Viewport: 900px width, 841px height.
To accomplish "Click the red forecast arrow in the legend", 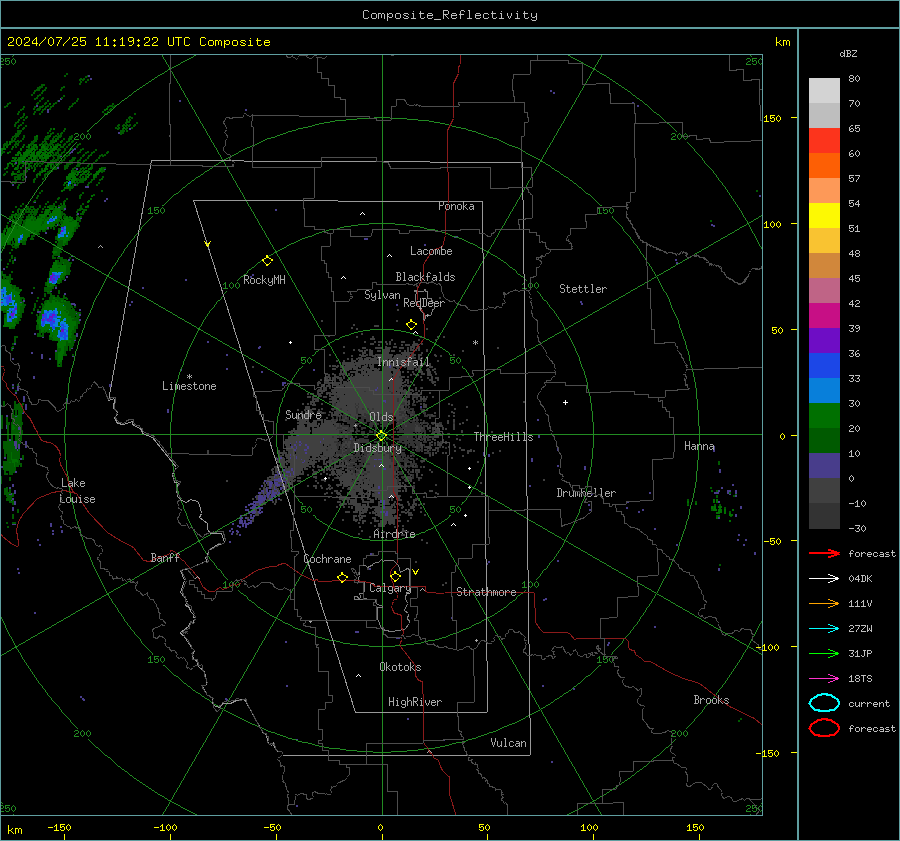I will (x=824, y=553).
